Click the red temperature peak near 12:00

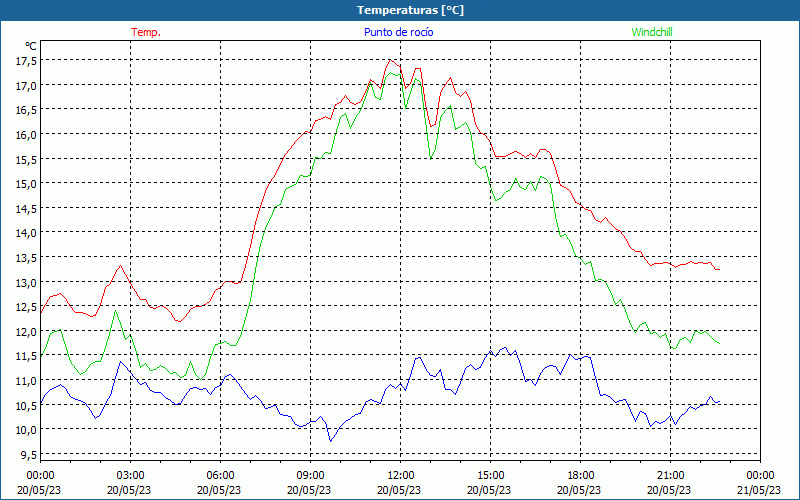[x=390, y=60]
